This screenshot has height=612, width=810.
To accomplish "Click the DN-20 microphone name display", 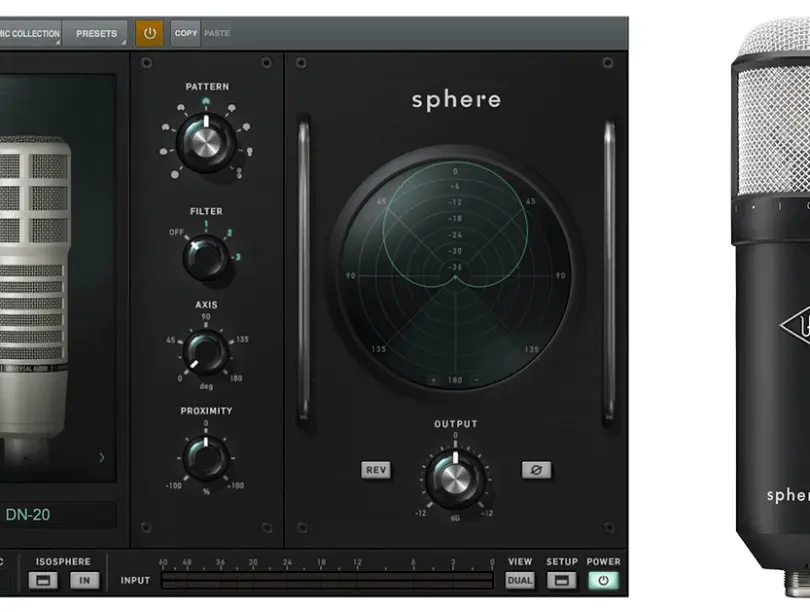I will point(58,515).
